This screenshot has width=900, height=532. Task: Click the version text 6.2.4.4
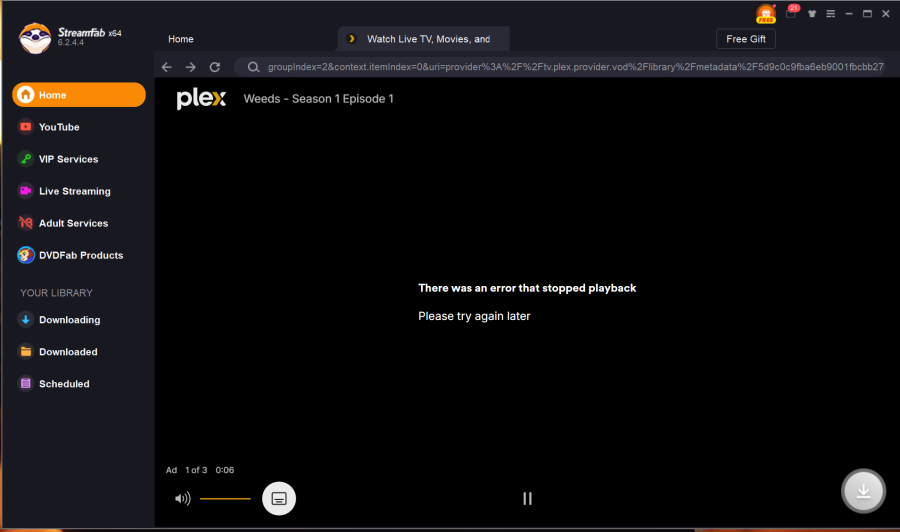coord(71,42)
